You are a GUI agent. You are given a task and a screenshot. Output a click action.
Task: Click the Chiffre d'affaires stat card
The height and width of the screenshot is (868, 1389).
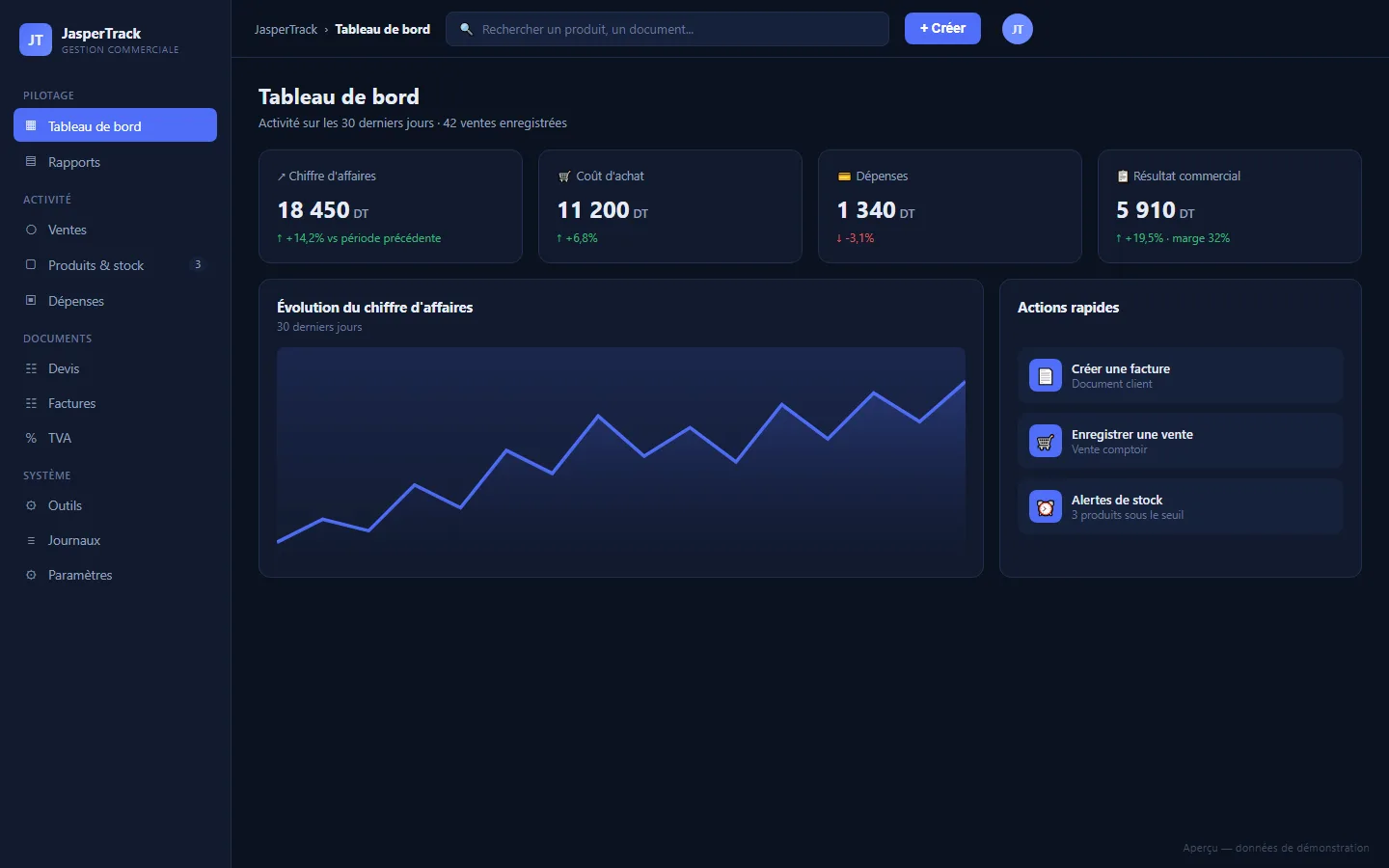[x=391, y=206]
